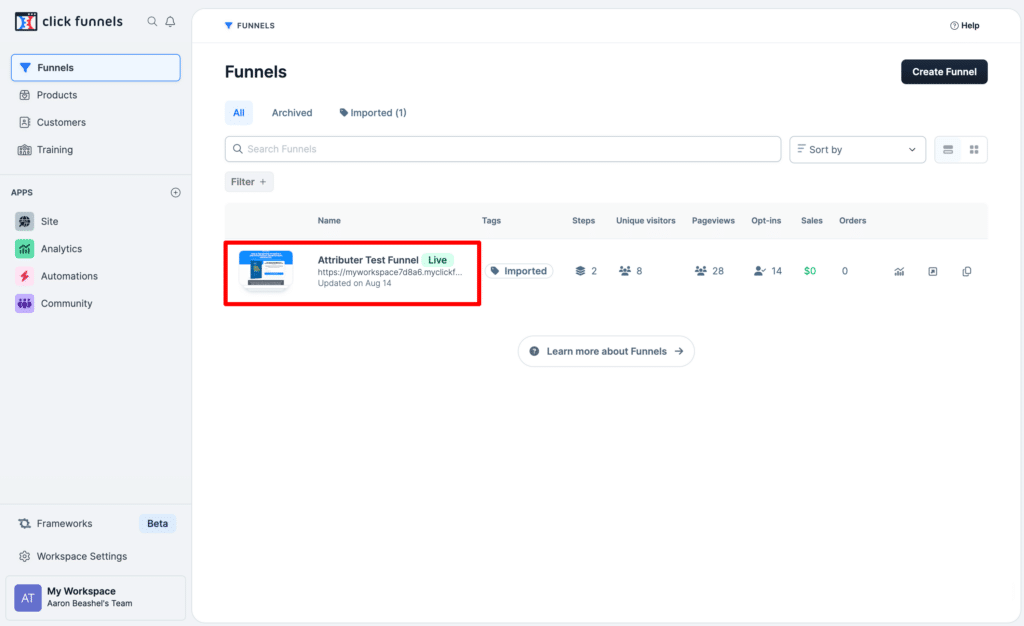1024x626 pixels.
Task: Click the unique visitors icon showing 8
Action: pos(625,271)
